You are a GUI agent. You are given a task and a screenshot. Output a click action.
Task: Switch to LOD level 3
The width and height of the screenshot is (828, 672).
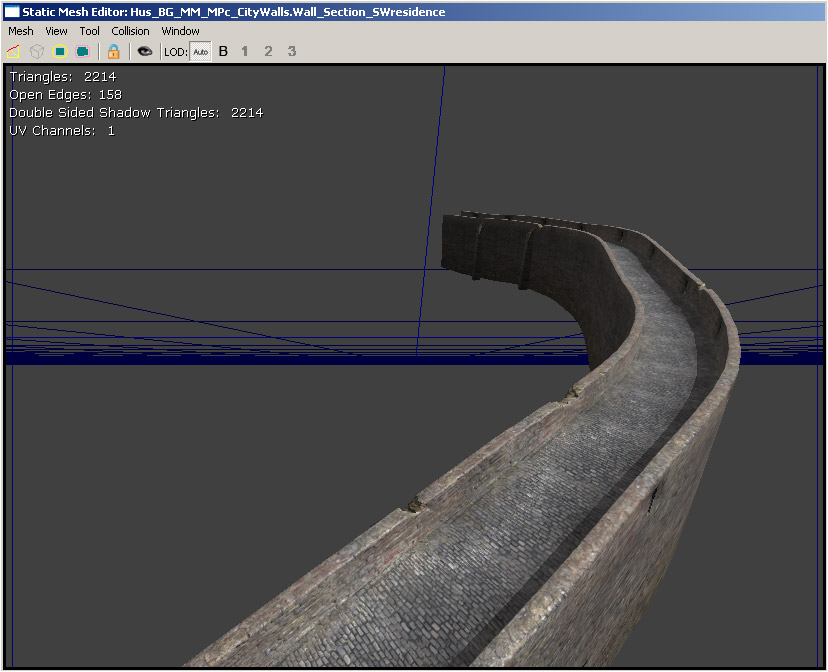coord(291,51)
